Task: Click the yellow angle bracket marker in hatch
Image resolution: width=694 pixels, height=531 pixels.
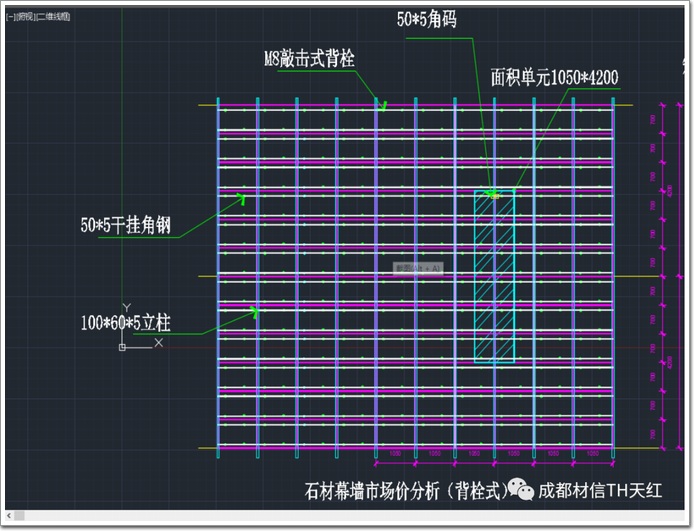Action: (x=494, y=195)
